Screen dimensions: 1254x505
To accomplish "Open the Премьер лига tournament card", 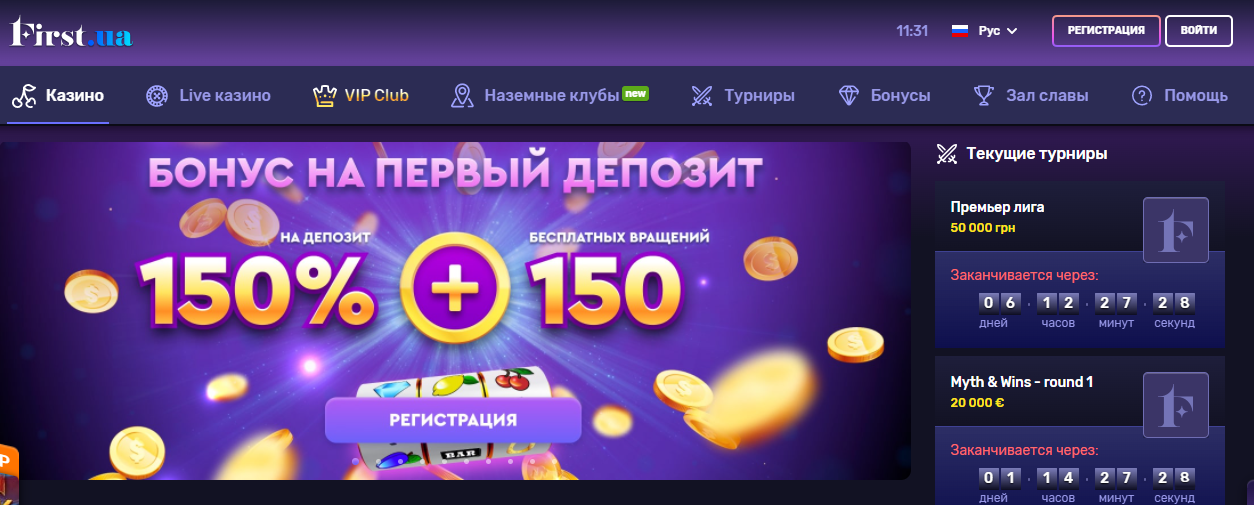I will pos(1080,266).
